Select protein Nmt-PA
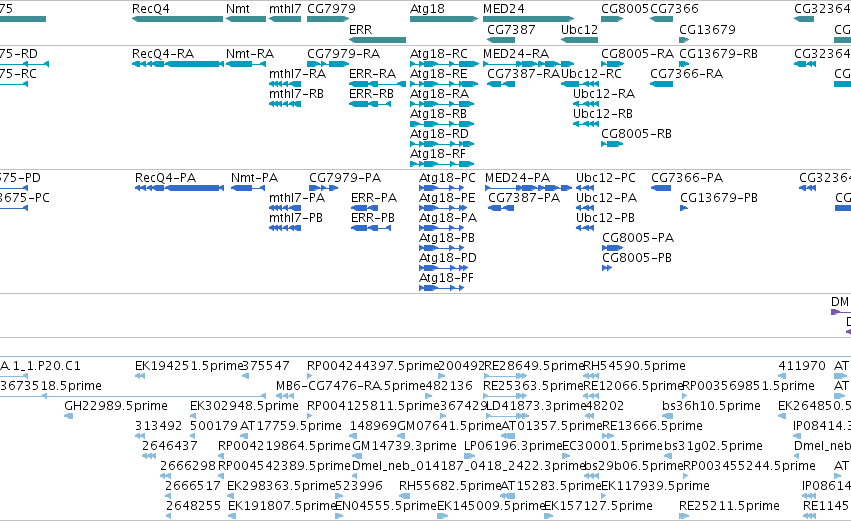This screenshot has height=521, width=851. 248,188
